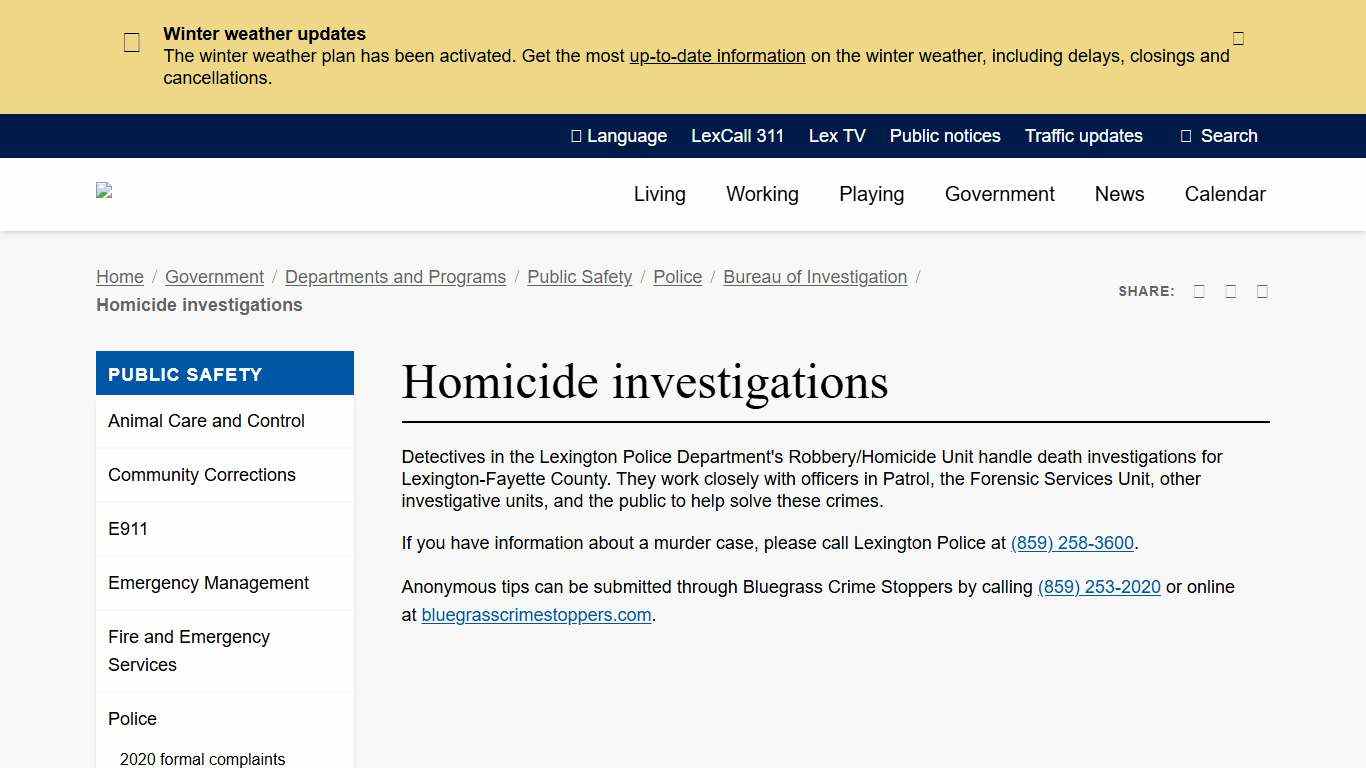Image resolution: width=1366 pixels, height=768 pixels.
Task: Expand the Police sidebar section
Action: pos(132,718)
